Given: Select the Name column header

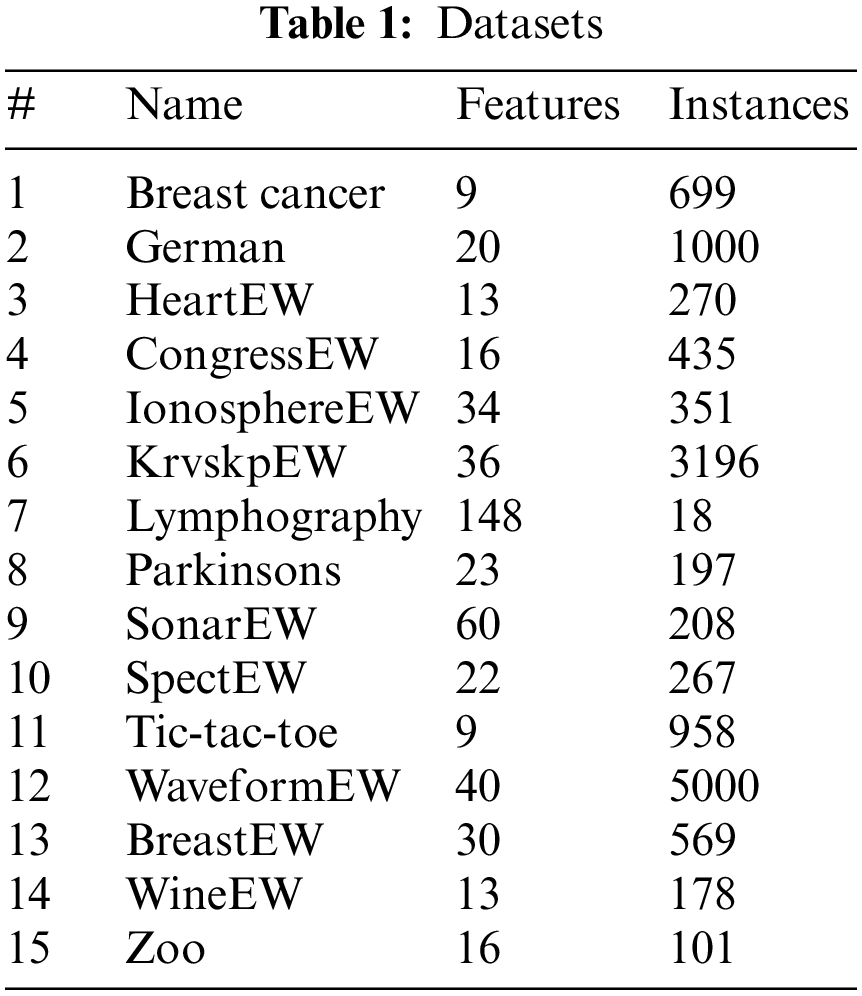Looking at the screenshot, I should click(184, 105).
